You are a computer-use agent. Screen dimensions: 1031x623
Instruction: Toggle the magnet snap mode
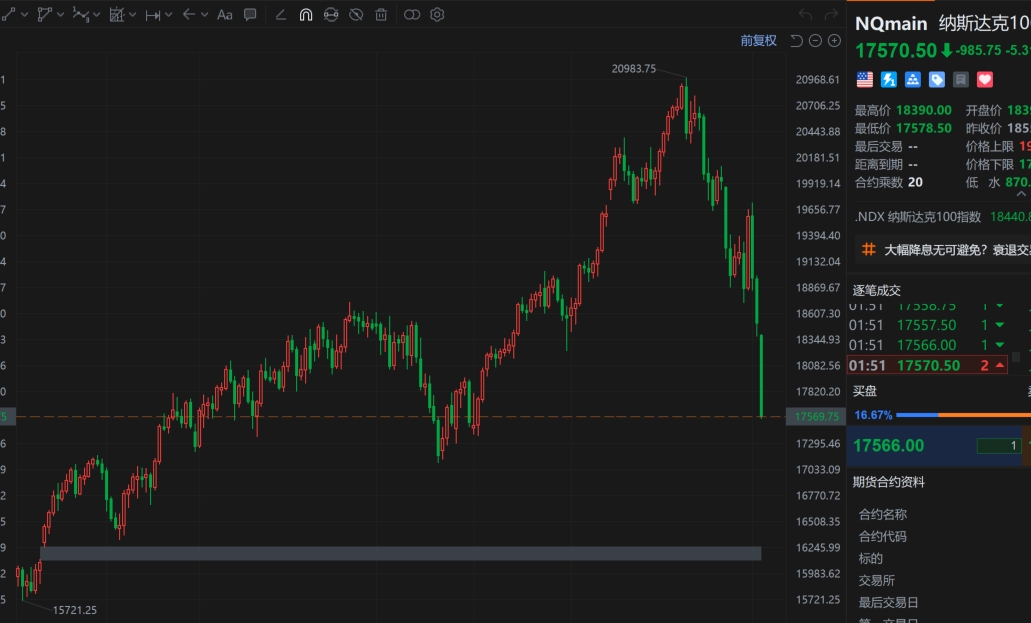[306, 15]
